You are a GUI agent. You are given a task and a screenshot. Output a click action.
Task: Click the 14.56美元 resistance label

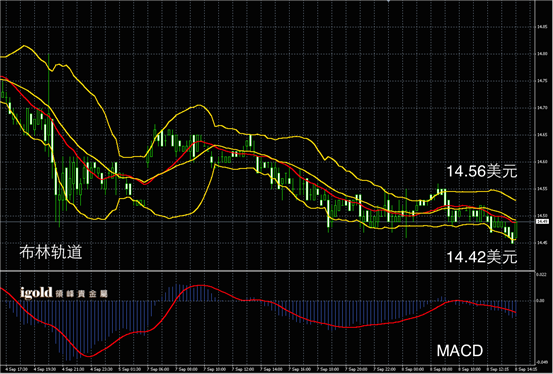482,171
